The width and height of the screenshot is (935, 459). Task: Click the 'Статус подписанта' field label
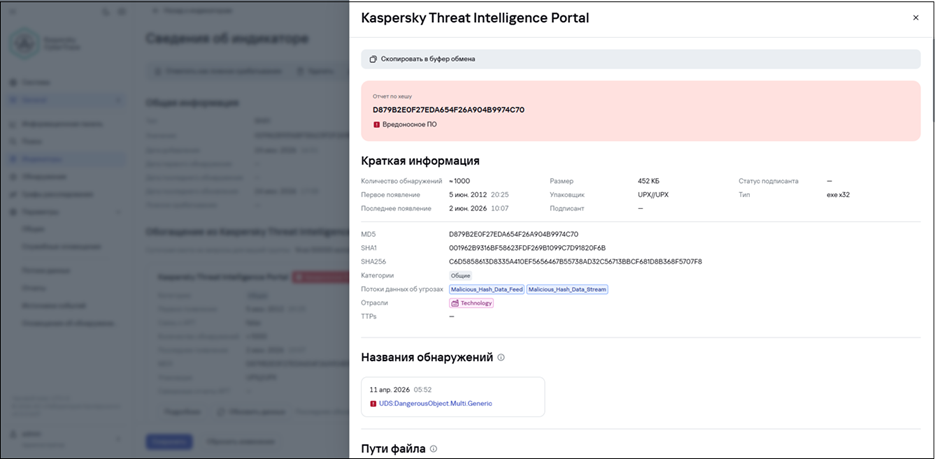(768, 181)
